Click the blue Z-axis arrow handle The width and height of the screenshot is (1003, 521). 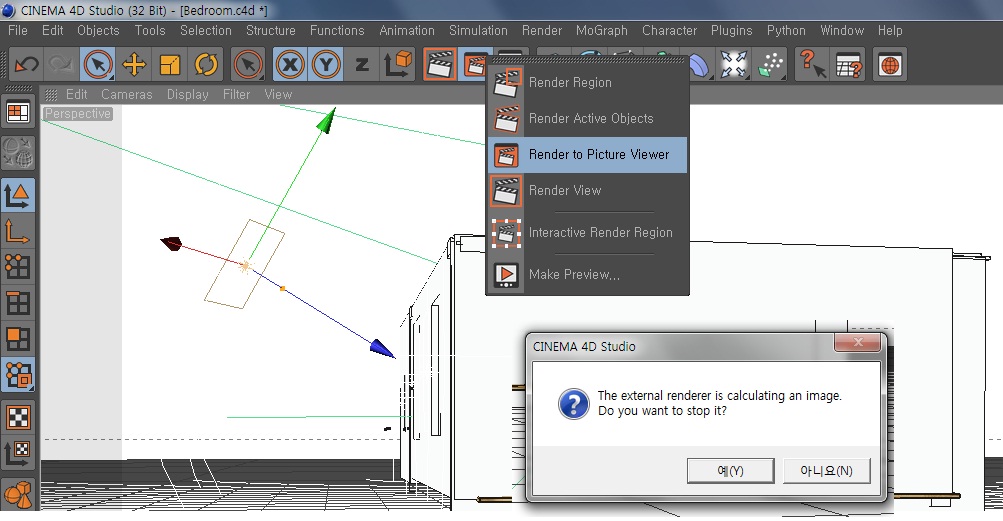coord(382,348)
